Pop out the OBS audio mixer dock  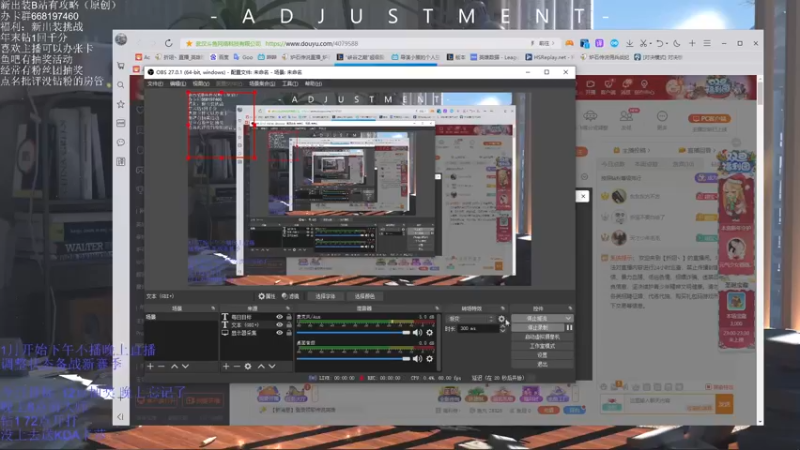coord(437,308)
